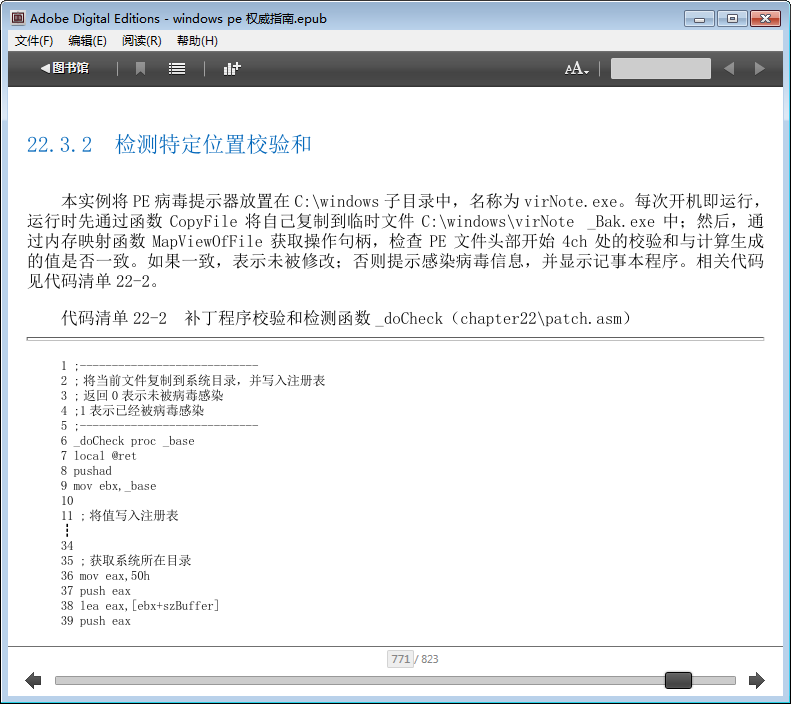Open the 阅读(R) menu
This screenshot has width=791, height=704.
click(142, 41)
